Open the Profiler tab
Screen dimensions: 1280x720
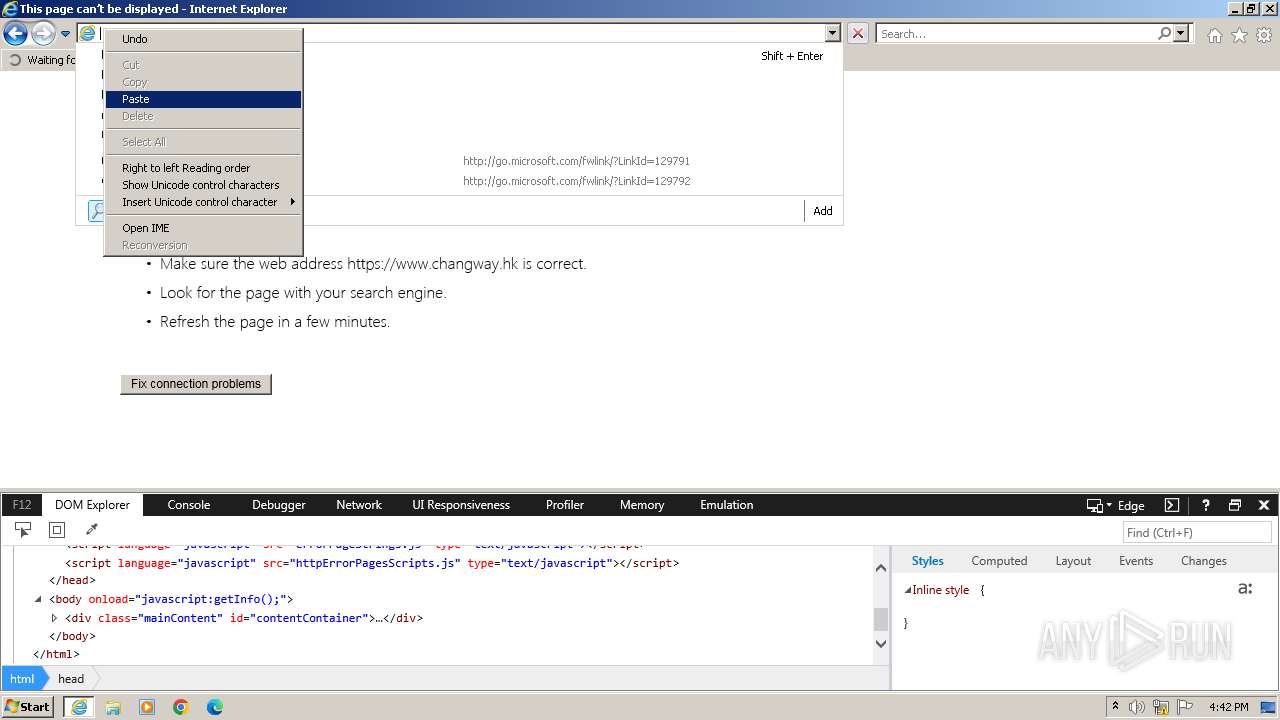click(x=565, y=505)
